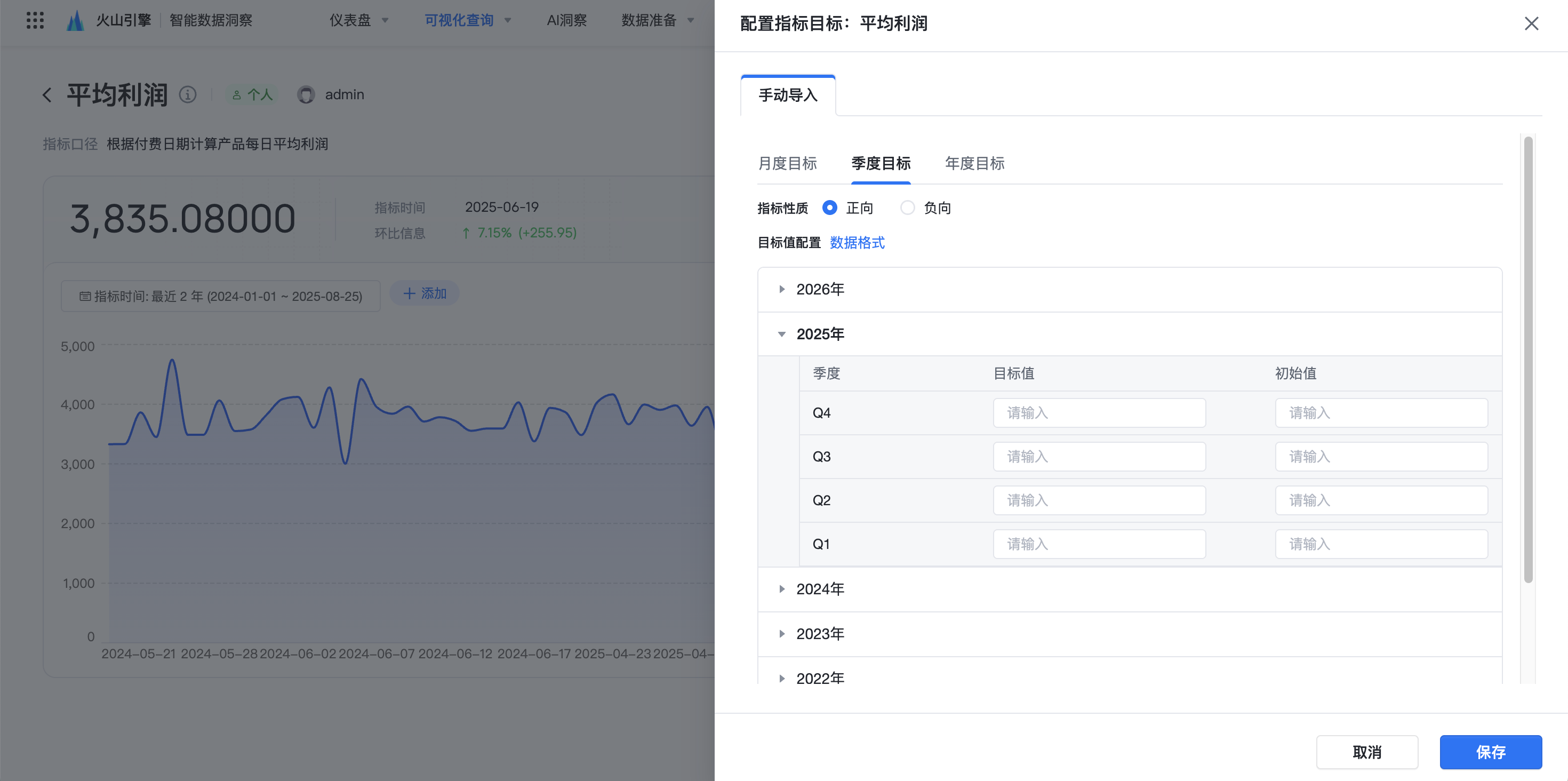This screenshot has width=1568, height=781.
Task: Switch to the 年度目标 tab
Action: point(974,163)
